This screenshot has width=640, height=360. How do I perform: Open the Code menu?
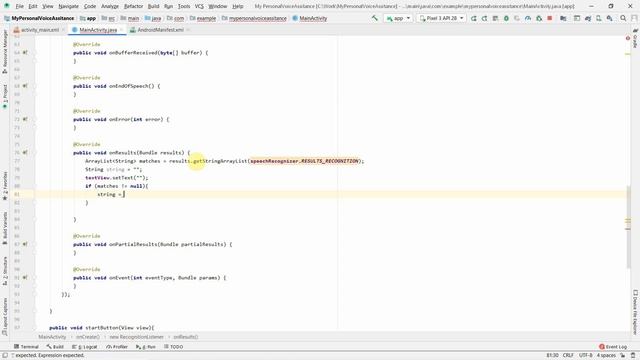pyautogui.click(x=90, y=6)
